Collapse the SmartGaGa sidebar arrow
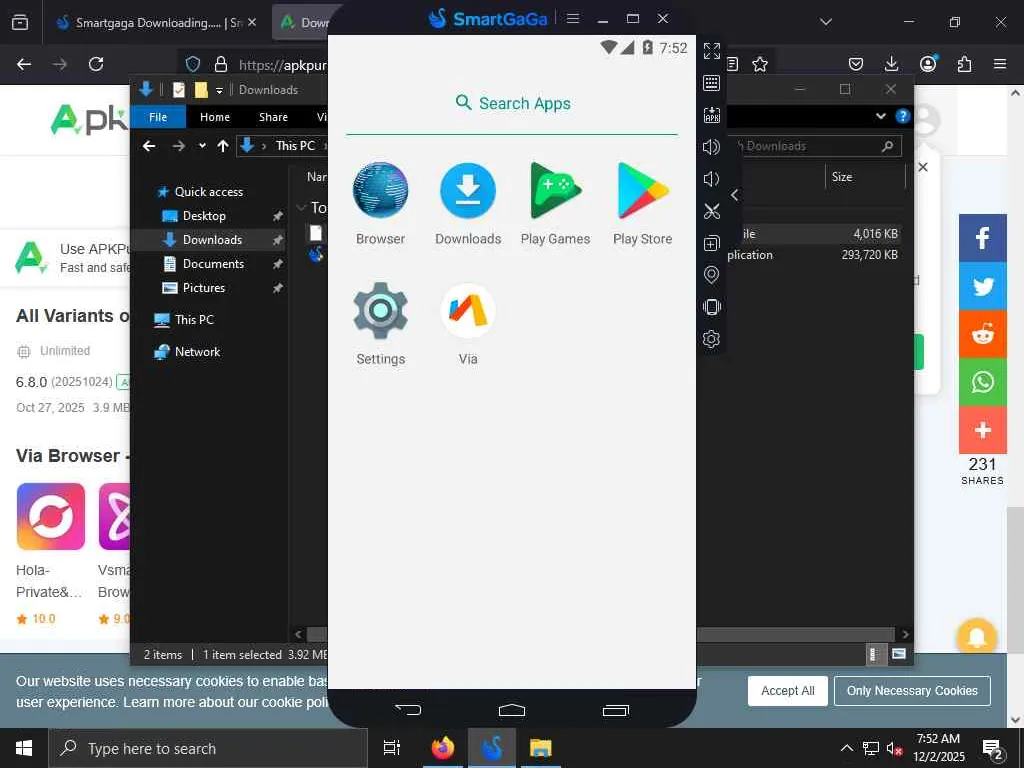Image resolution: width=1024 pixels, height=768 pixels. tap(735, 195)
